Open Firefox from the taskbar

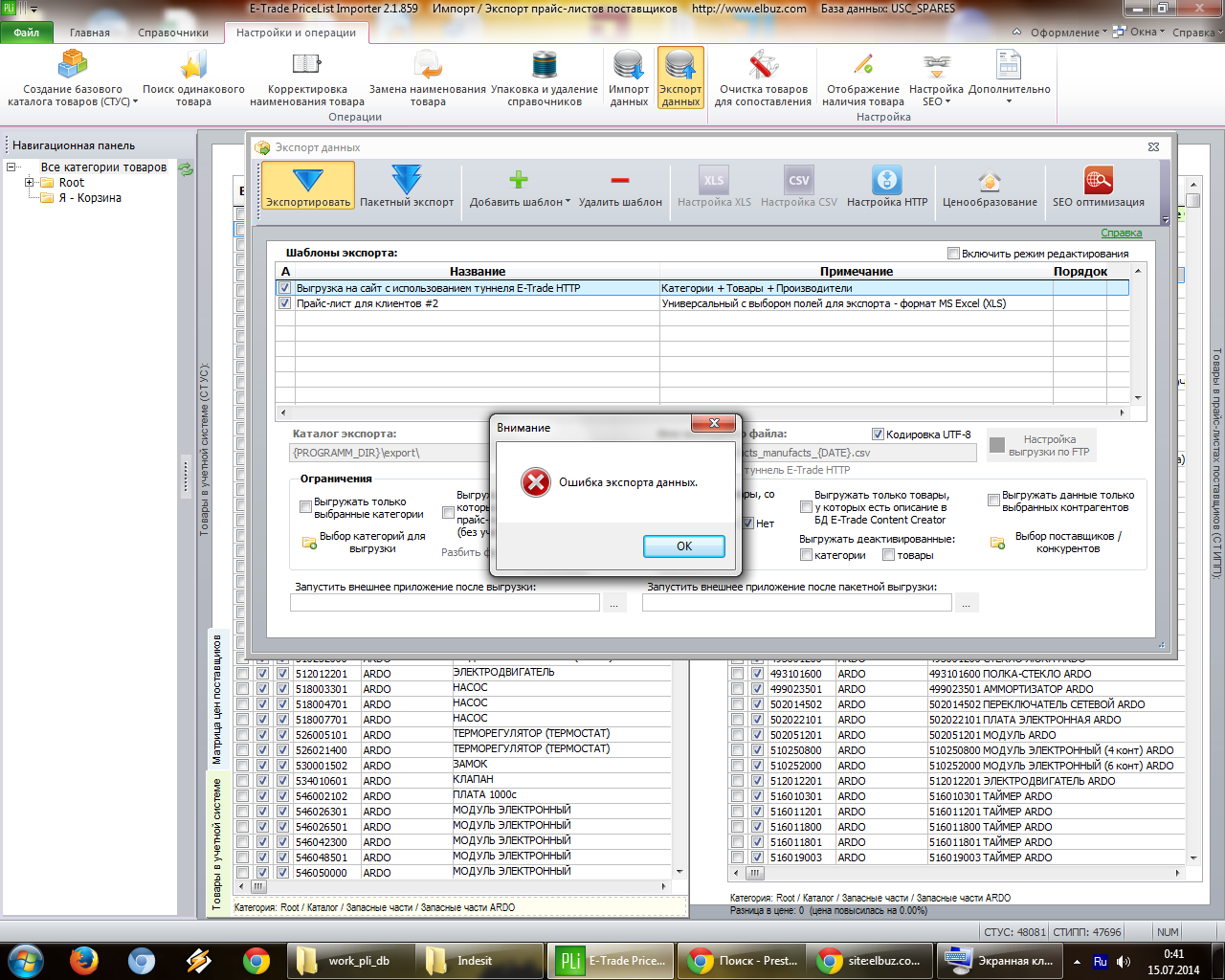click(x=84, y=960)
